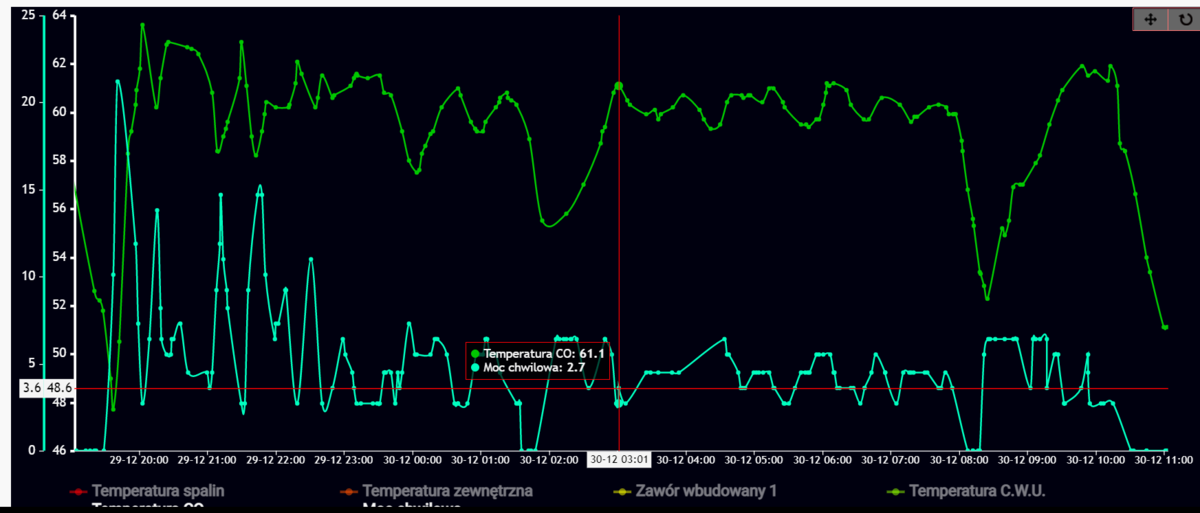1200x513 pixels.
Task: Click the red line marker beside Temperatura spalin
Action: click(77, 491)
